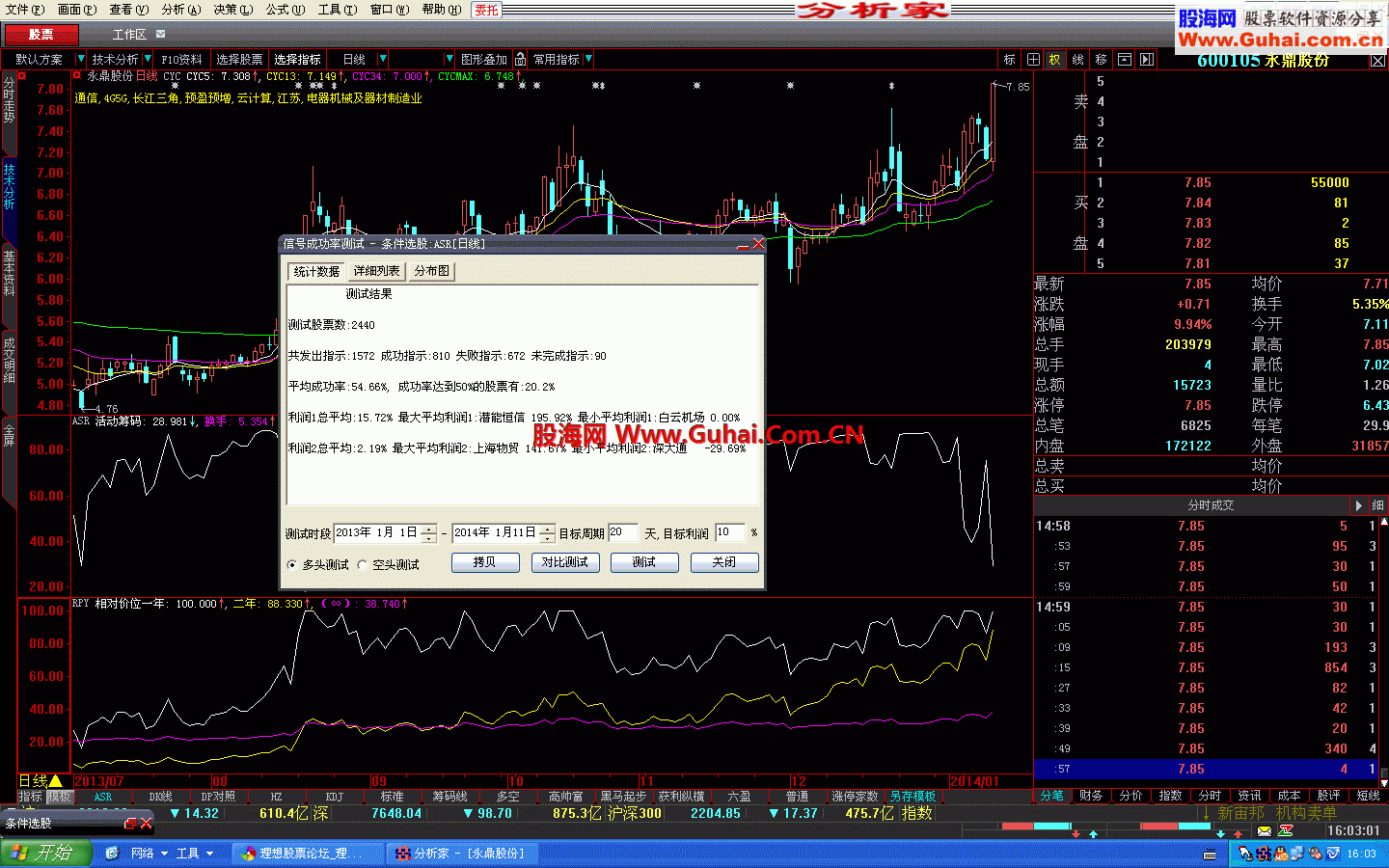Viewport: 1389px width, 868px height.
Task: Expand the 常用指标 dropdown arrow
Action: tap(588, 60)
